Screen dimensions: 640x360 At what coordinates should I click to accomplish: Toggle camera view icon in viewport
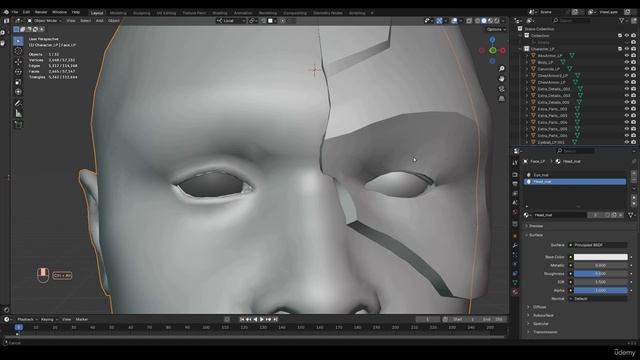pyautogui.click(x=502, y=89)
